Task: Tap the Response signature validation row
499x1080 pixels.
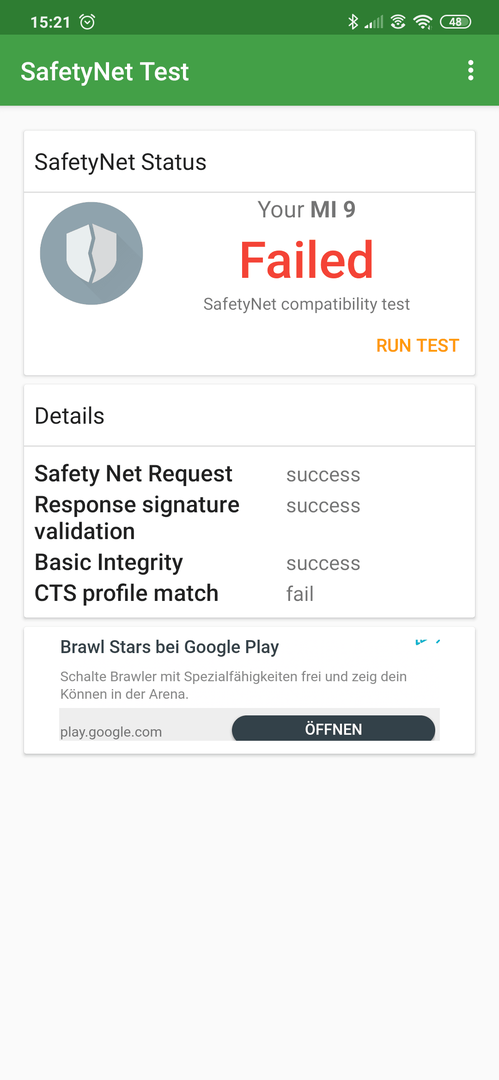Action: point(250,518)
